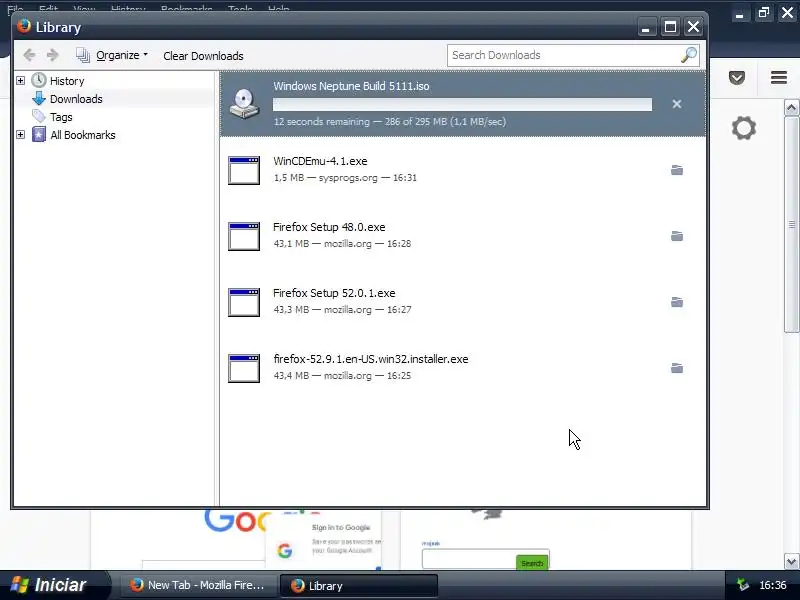This screenshot has width=800, height=600.
Task: Click the '1,5 MB — sysprogs.org — 16:31' details
Action: click(345, 178)
